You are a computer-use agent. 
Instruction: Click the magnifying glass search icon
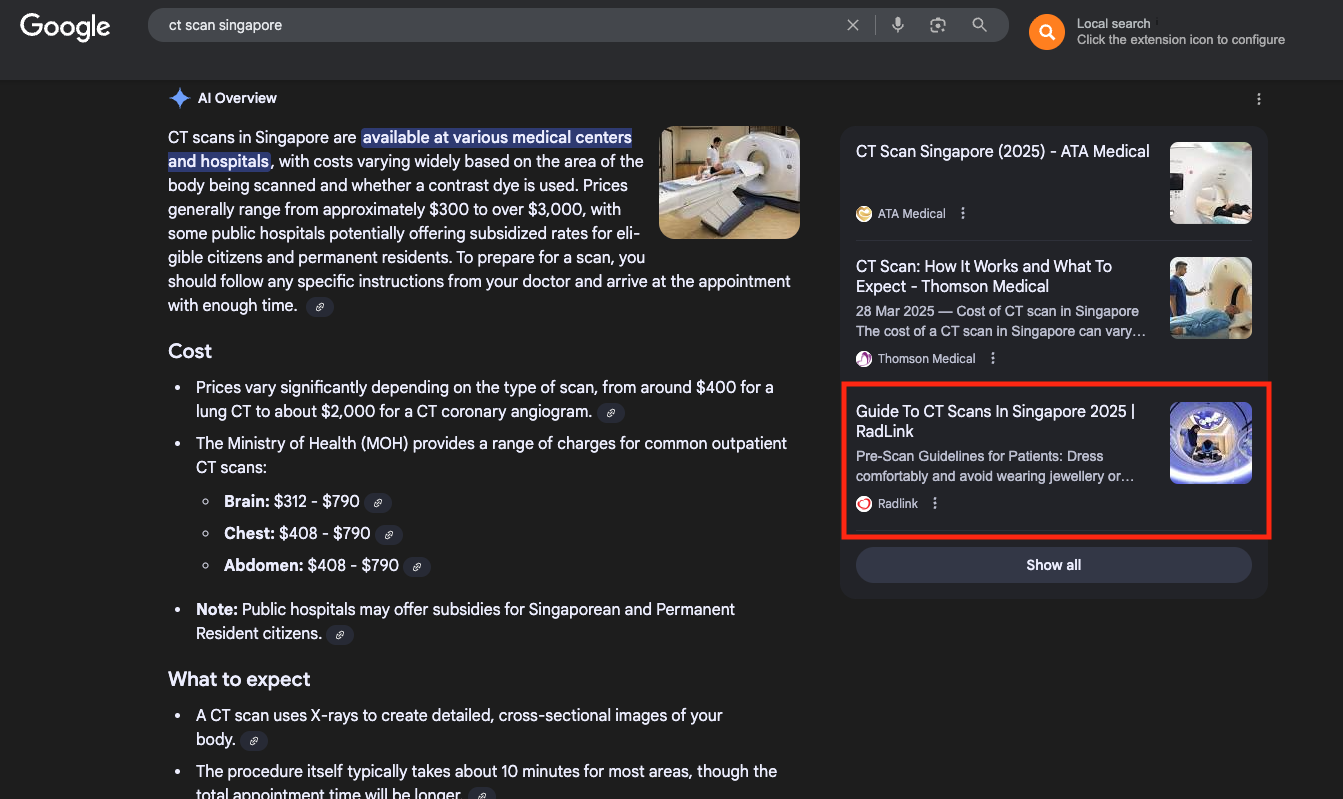pyautogui.click(x=980, y=25)
